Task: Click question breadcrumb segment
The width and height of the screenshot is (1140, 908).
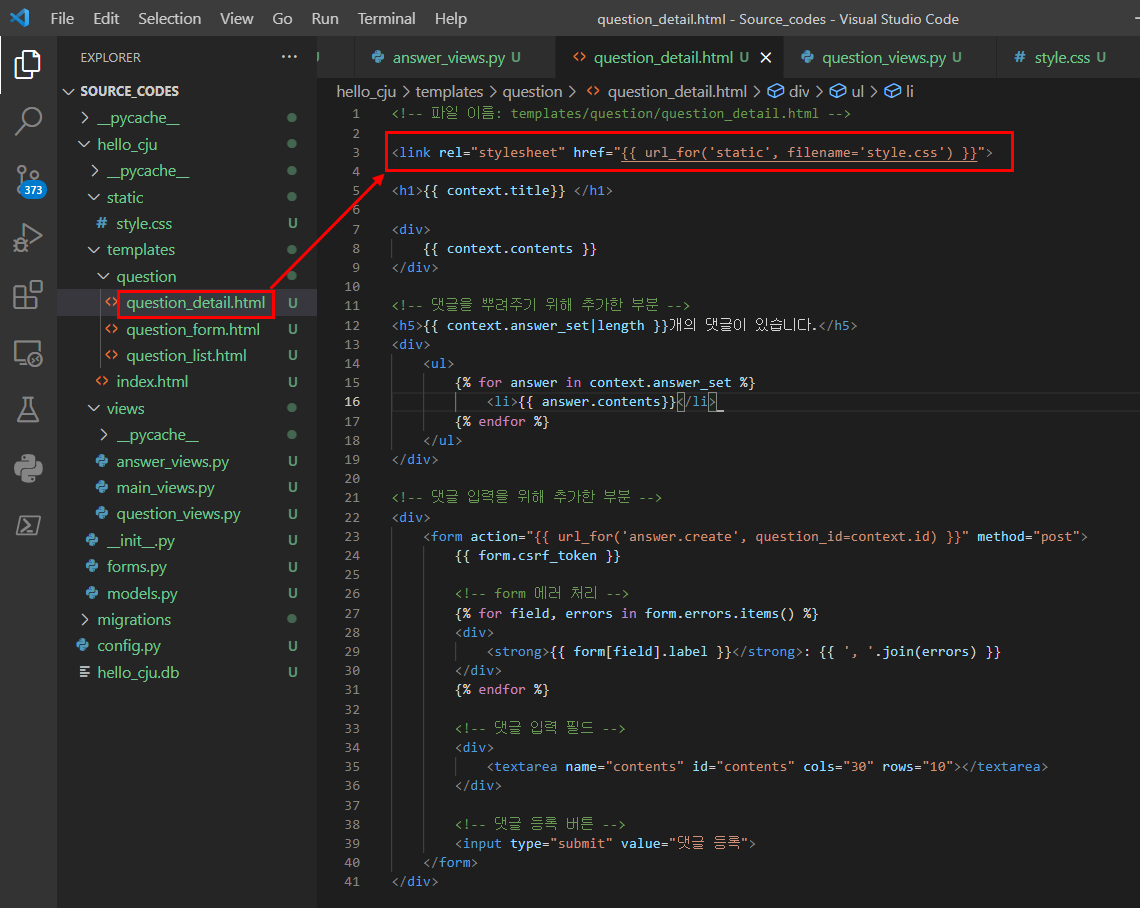Action: (532, 92)
